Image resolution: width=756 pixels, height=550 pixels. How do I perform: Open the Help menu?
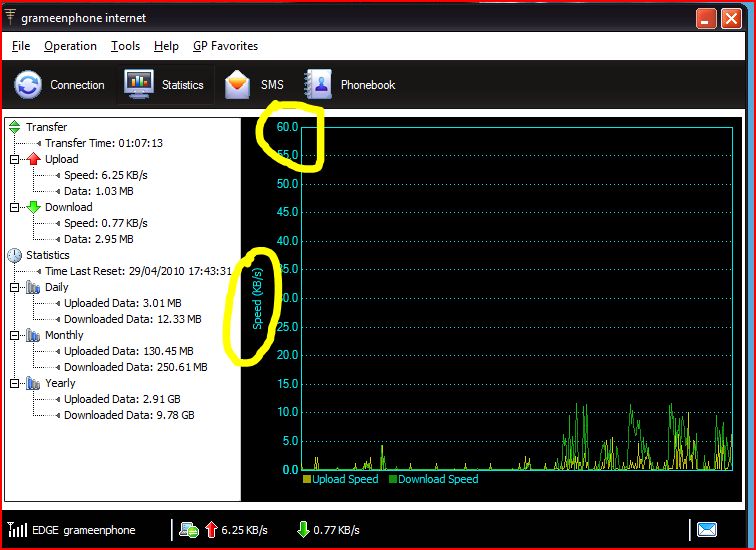point(166,46)
